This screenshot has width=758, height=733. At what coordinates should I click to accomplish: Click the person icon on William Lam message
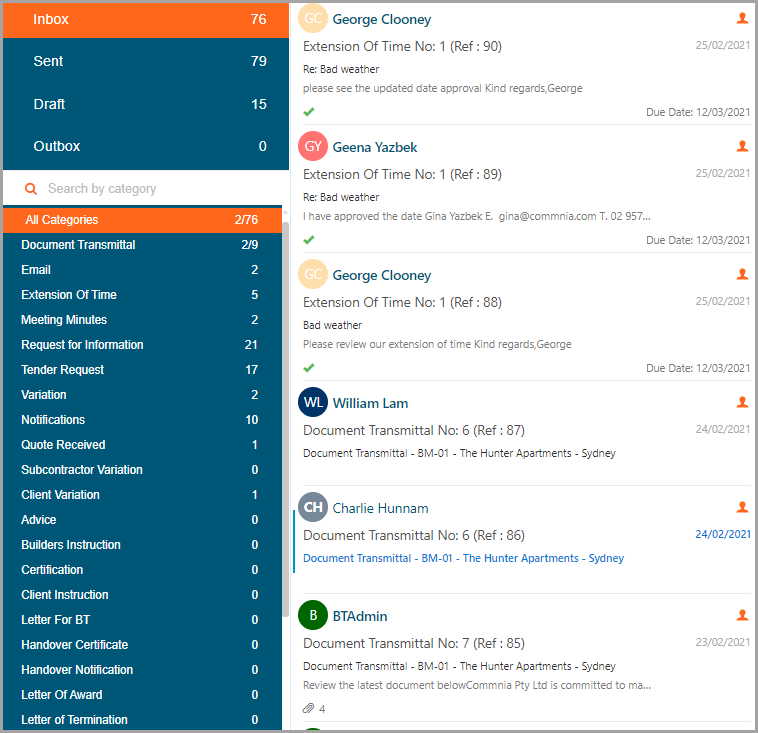pyautogui.click(x=742, y=402)
